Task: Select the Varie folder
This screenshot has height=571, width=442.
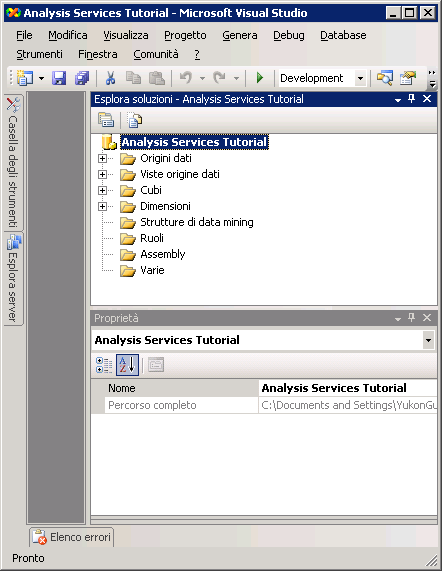Action: pos(152,271)
